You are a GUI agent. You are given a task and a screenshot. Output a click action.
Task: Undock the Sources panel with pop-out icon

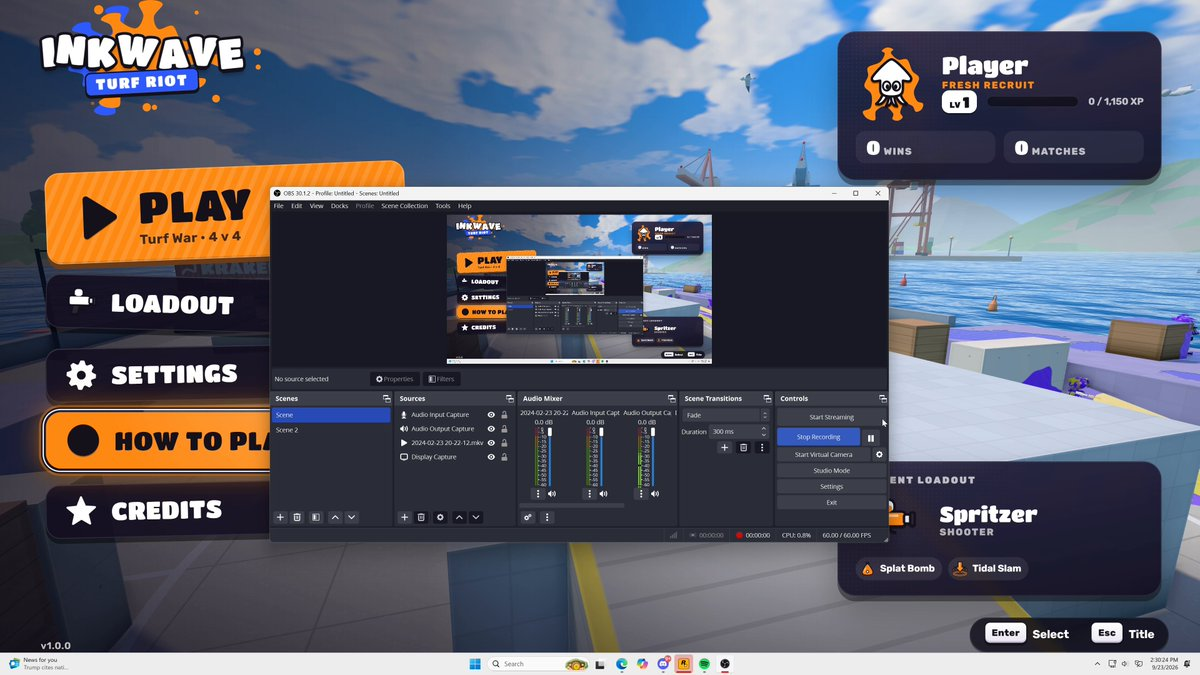click(509, 398)
